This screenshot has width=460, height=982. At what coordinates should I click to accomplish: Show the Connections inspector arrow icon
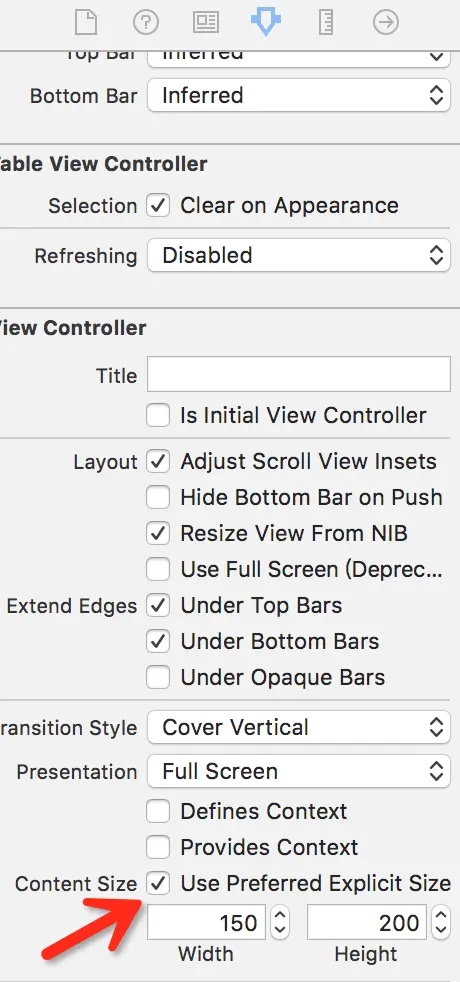(x=386, y=23)
